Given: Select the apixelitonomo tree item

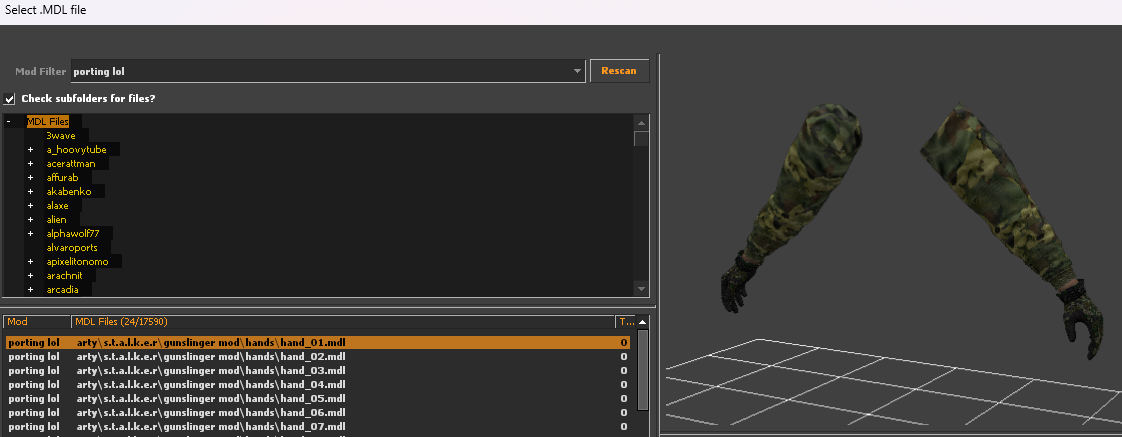Looking at the screenshot, I should 77,262.
